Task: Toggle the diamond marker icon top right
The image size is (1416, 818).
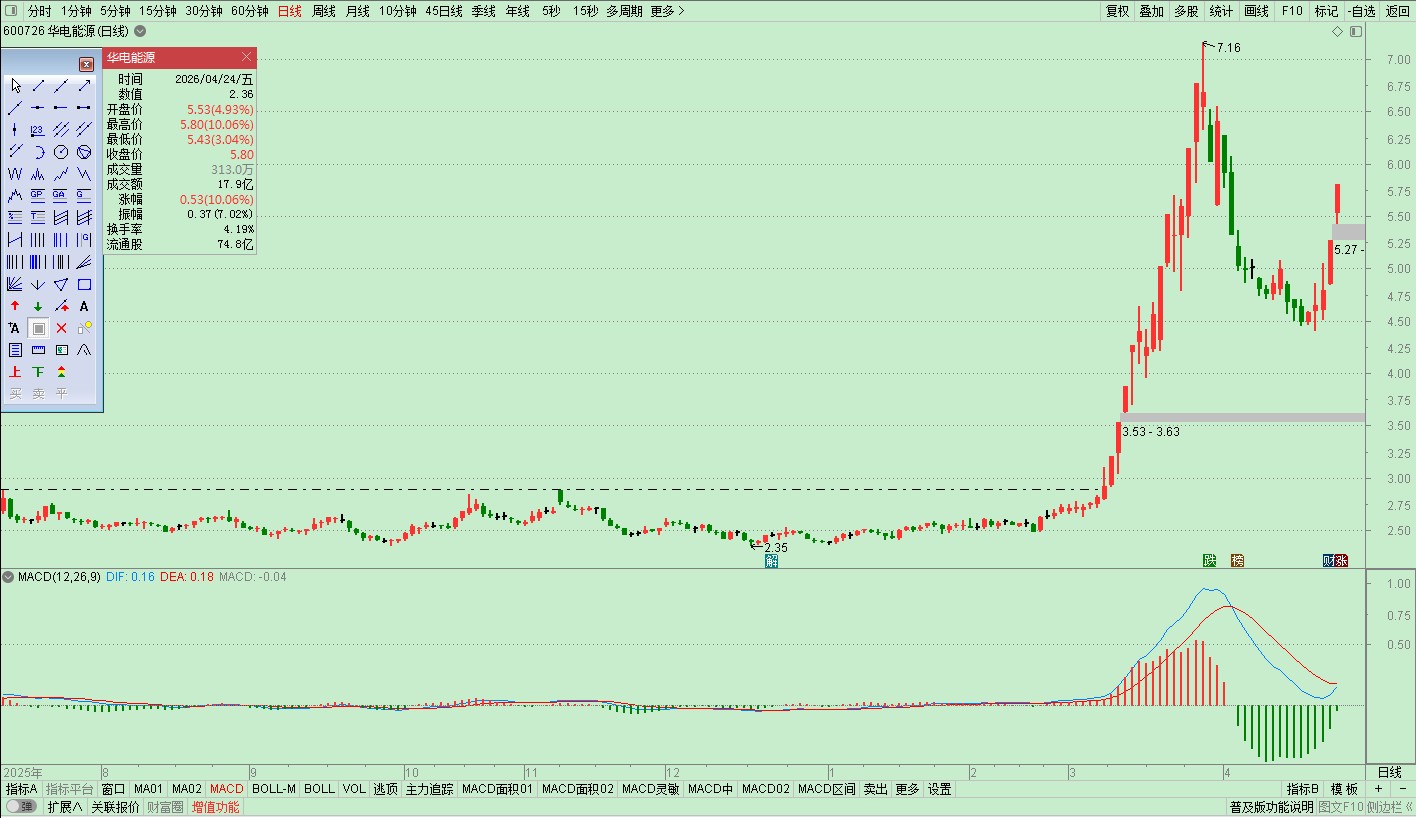Action: pyautogui.click(x=1338, y=31)
